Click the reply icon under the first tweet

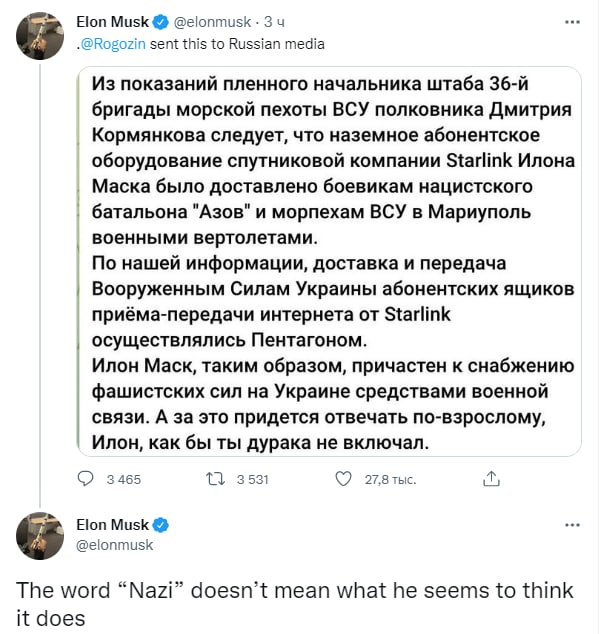click(x=85, y=479)
